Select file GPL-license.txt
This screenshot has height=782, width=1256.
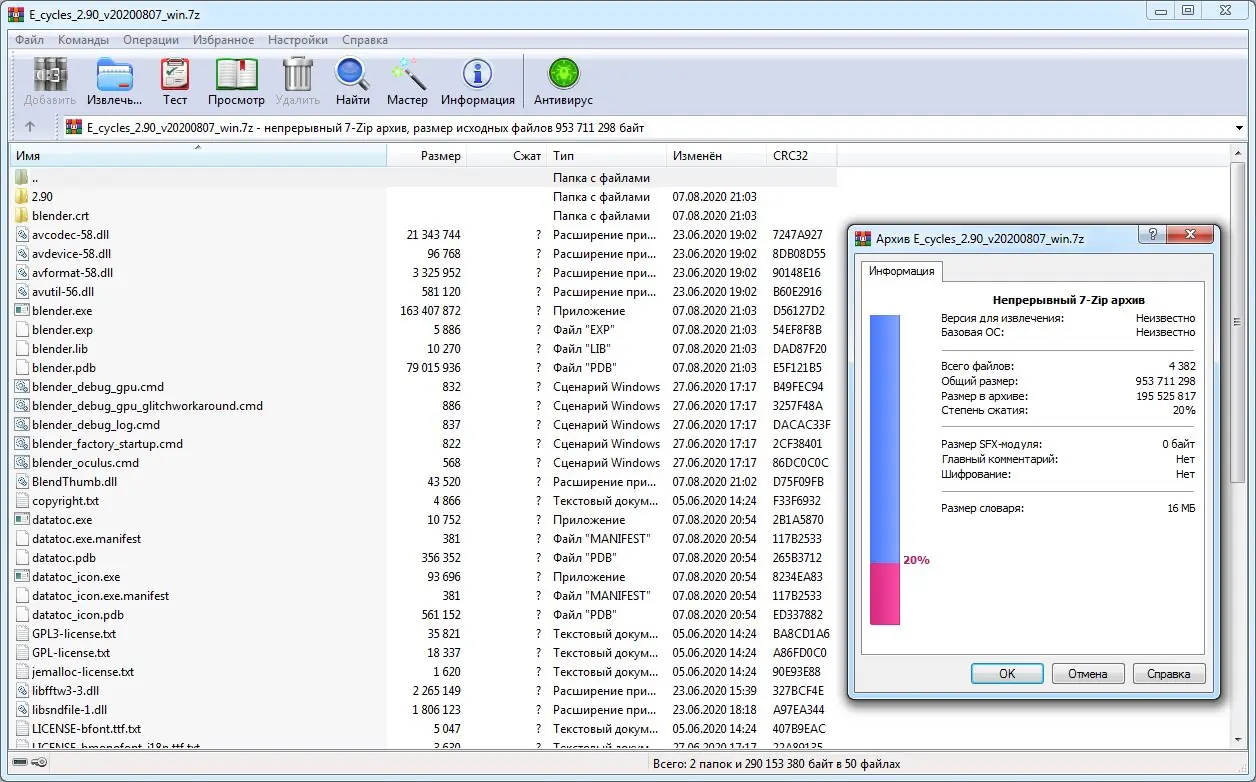click(71, 653)
